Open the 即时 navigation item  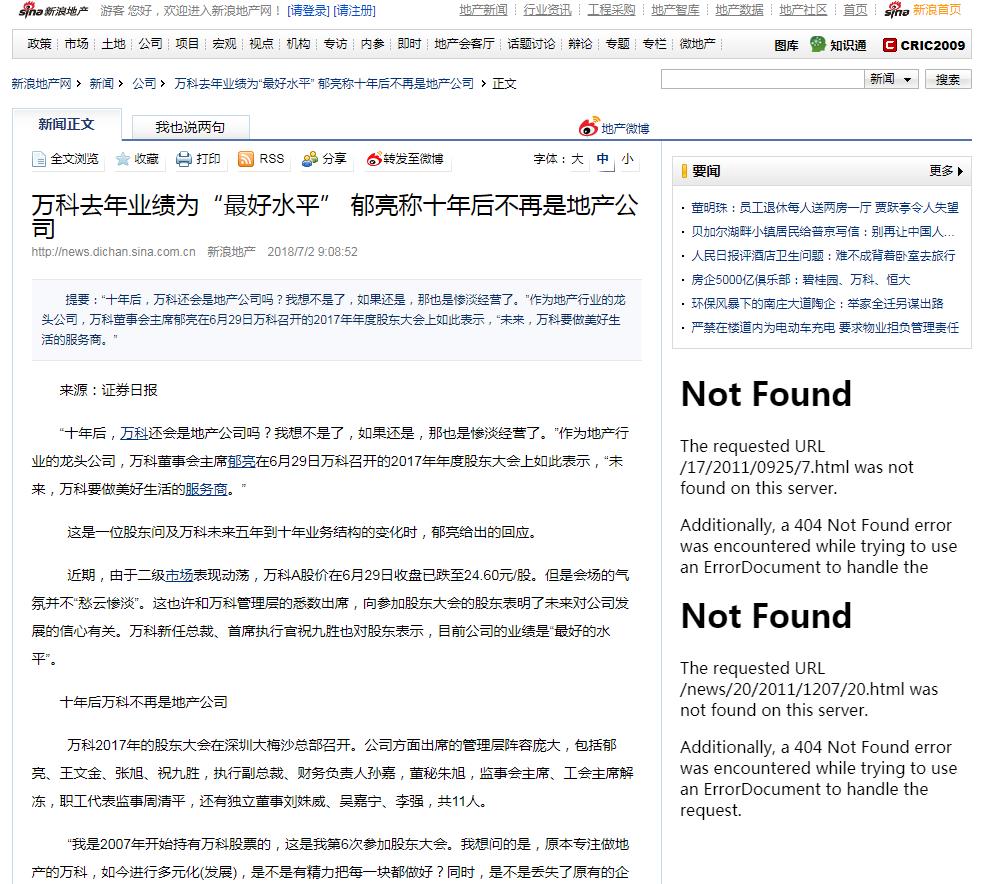pos(409,44)
